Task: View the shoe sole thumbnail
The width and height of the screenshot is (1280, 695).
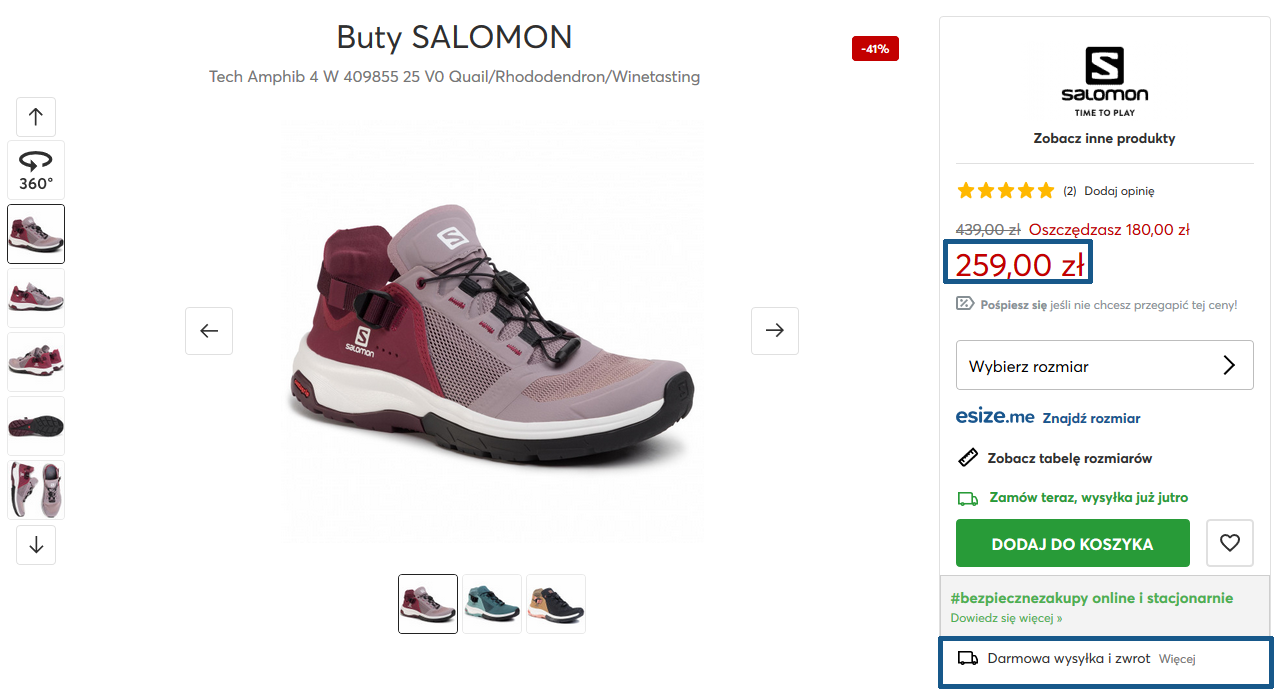Action: point(36,426)
